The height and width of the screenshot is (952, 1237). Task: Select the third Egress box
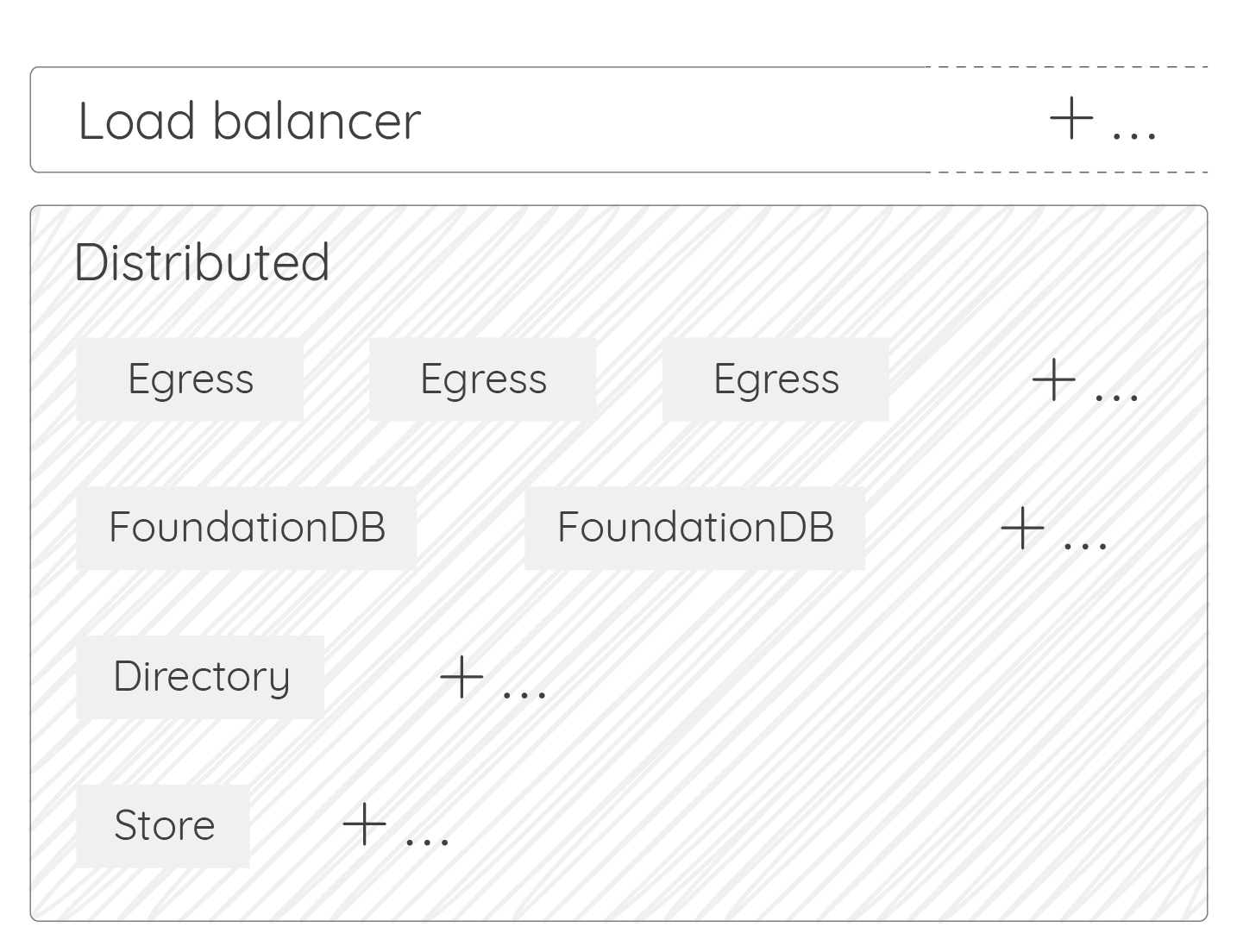pos(775,379)
